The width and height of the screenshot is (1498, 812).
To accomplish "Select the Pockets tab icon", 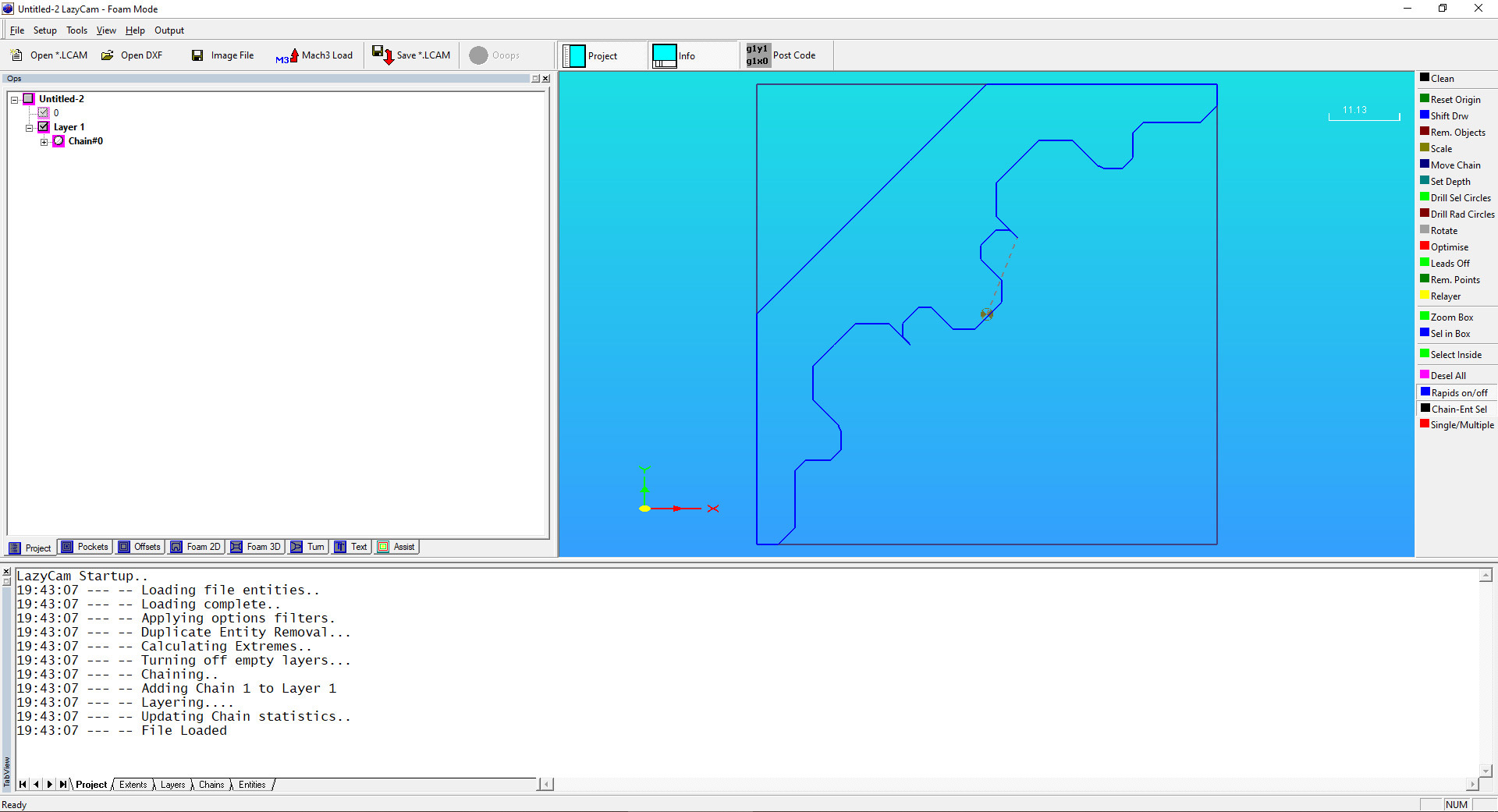I will (x=68, y=547).
